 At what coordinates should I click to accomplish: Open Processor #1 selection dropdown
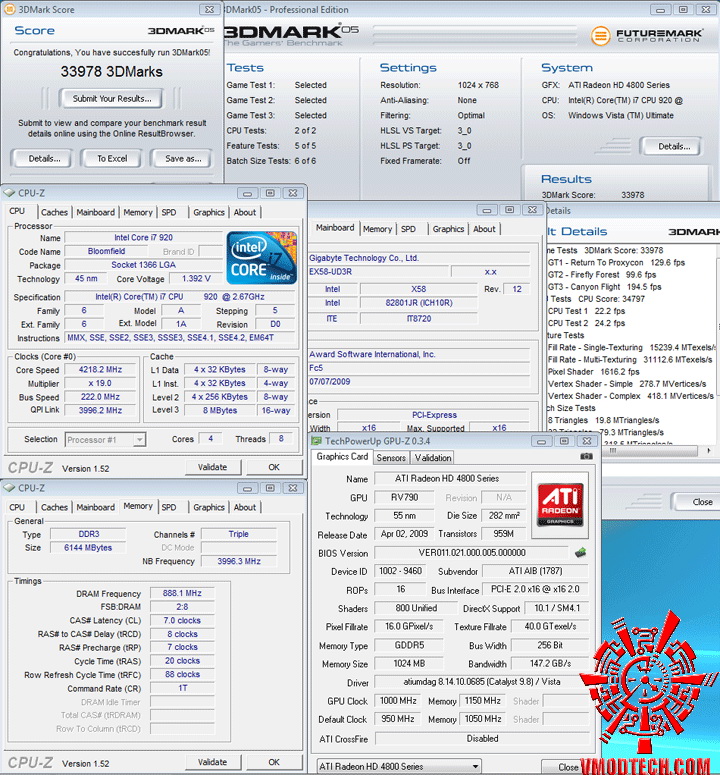pyautogui.click(x=140, y=439)
